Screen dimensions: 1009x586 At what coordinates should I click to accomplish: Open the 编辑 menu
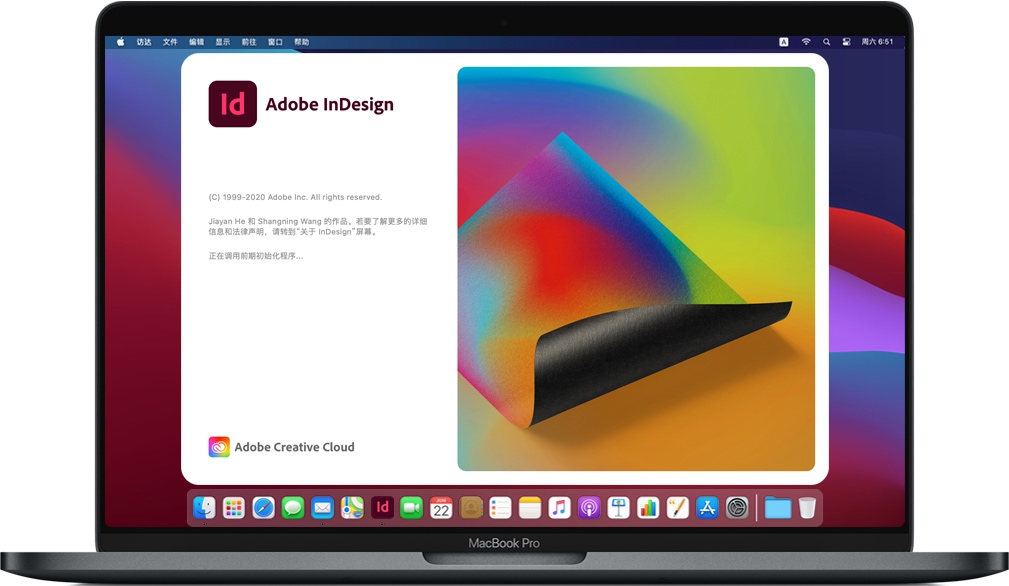[196, 42]
